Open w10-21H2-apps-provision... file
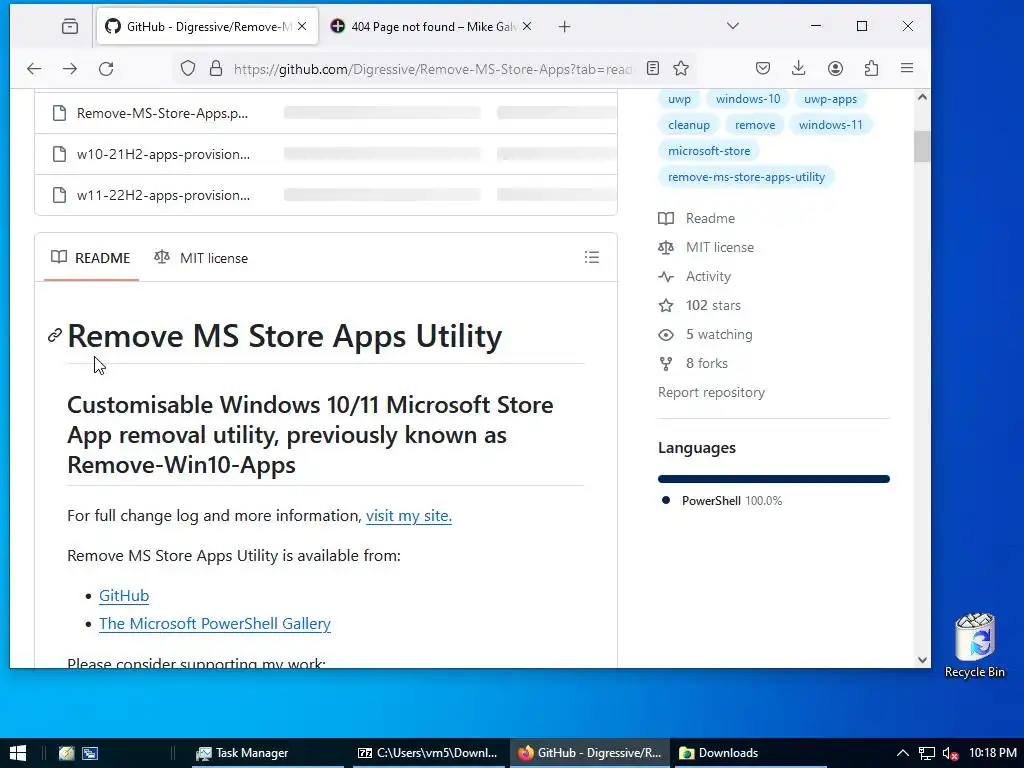The height and width of the screenshot is (768, 1024). [163, 154]
